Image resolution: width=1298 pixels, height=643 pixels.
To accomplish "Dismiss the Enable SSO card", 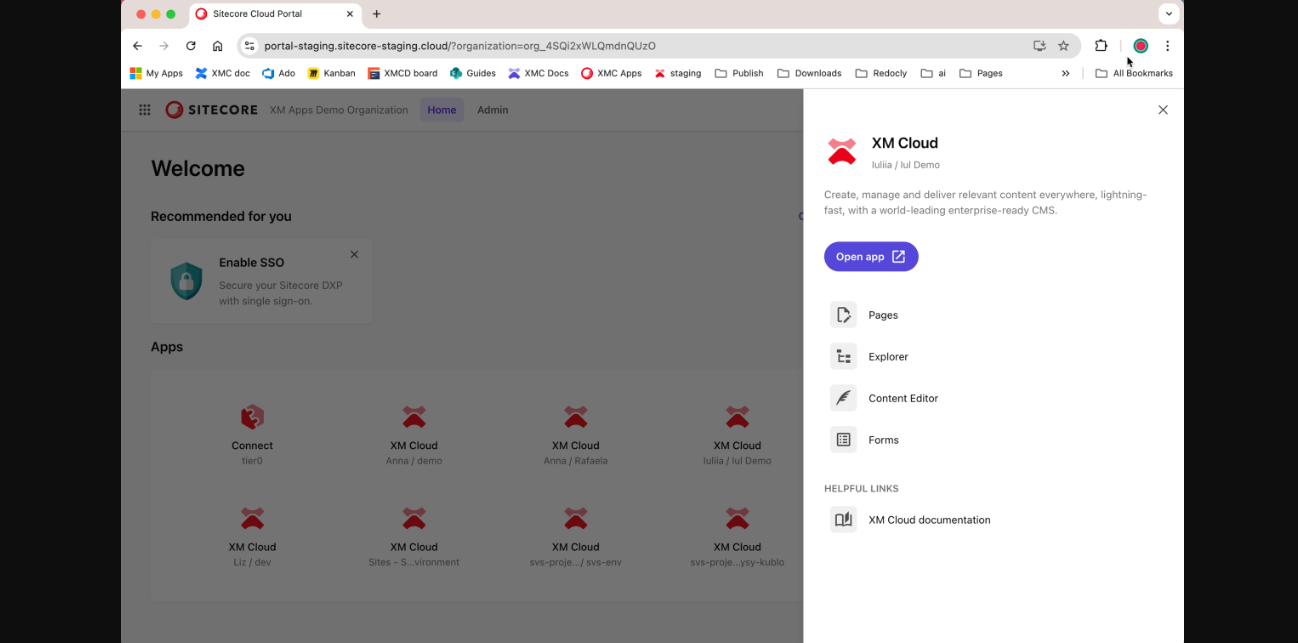I will (x=354, y=254).
